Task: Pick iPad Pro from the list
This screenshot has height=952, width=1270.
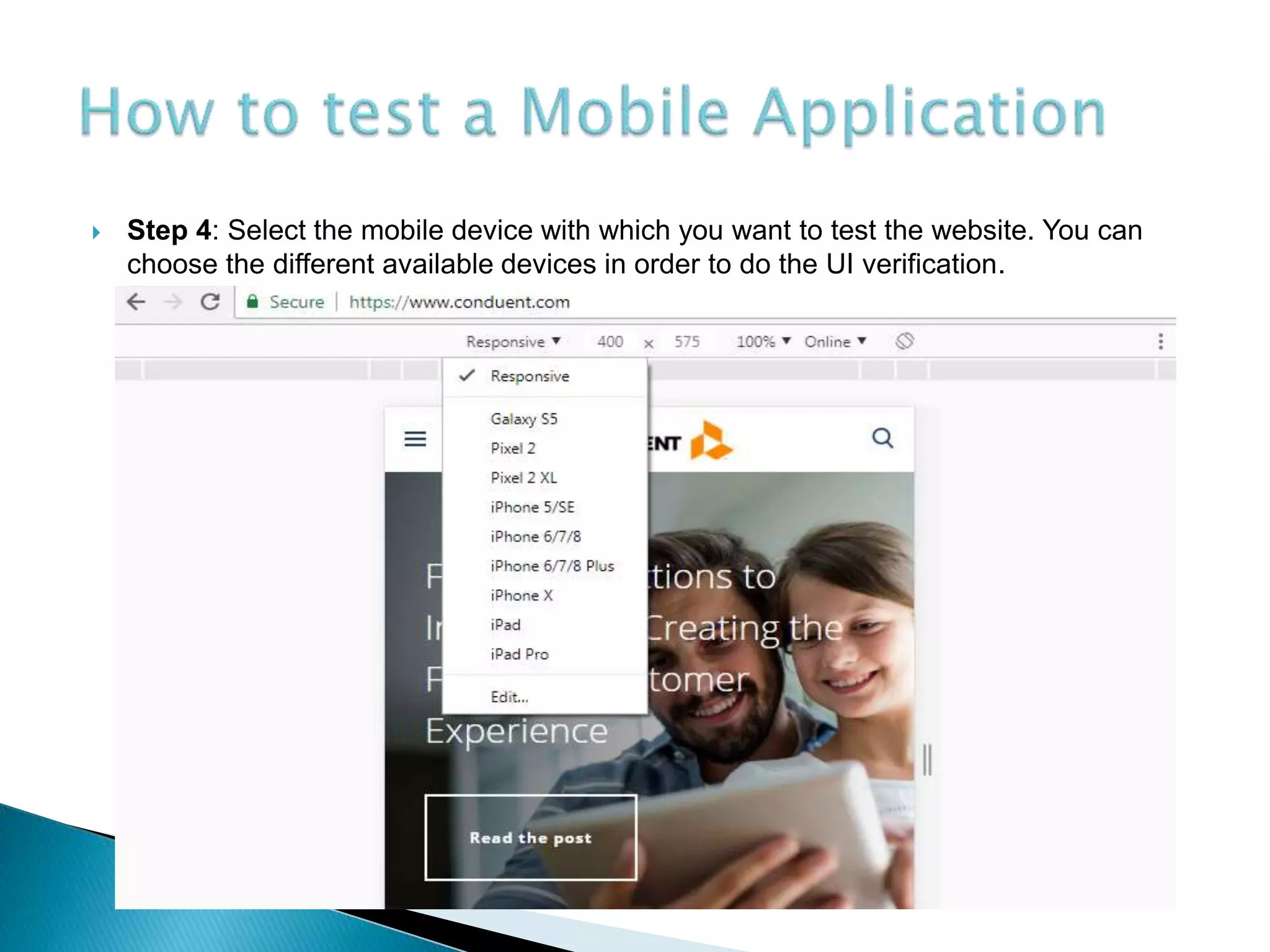Action: pos(519,654)
